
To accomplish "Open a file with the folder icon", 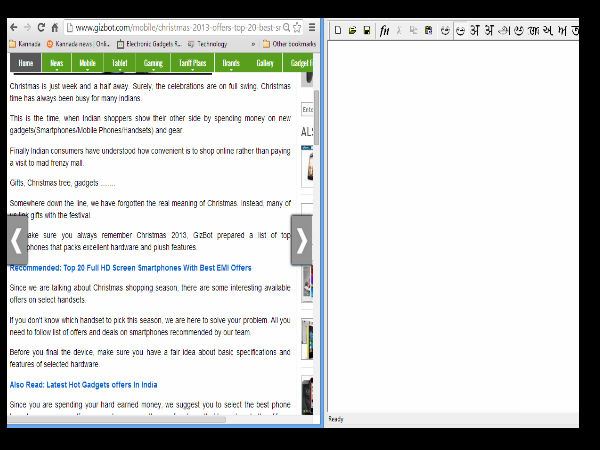I will tap(352, 31).
